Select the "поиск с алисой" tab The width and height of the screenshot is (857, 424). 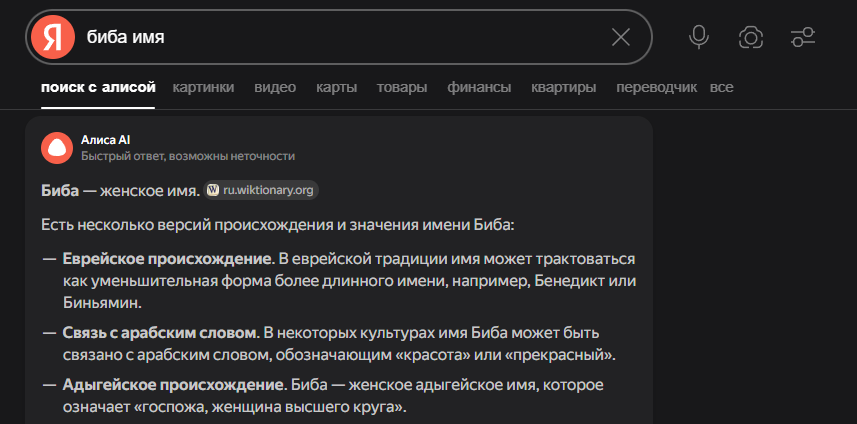coord(98,87)
